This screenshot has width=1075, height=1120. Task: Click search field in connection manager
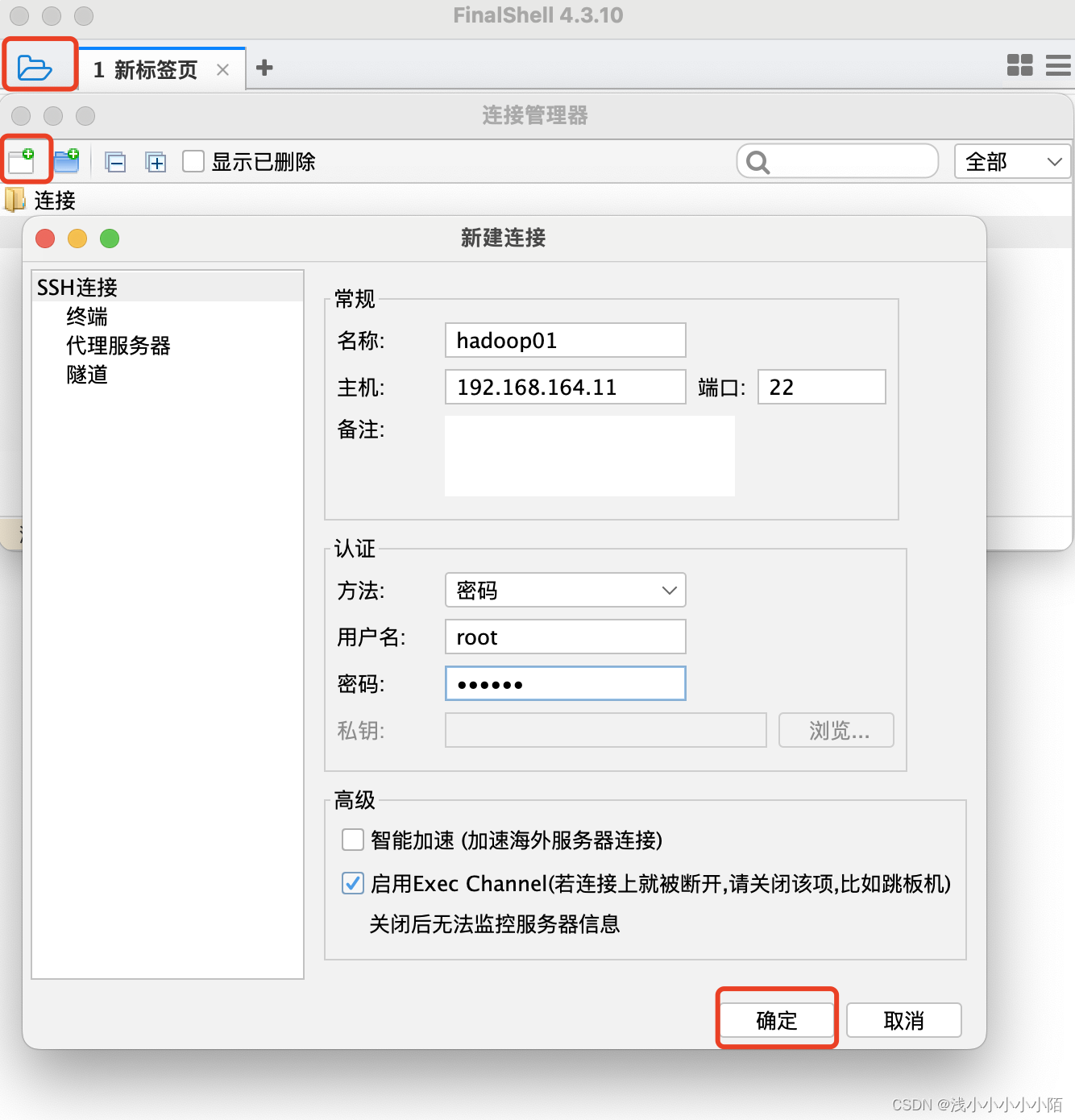pos(838,161)
